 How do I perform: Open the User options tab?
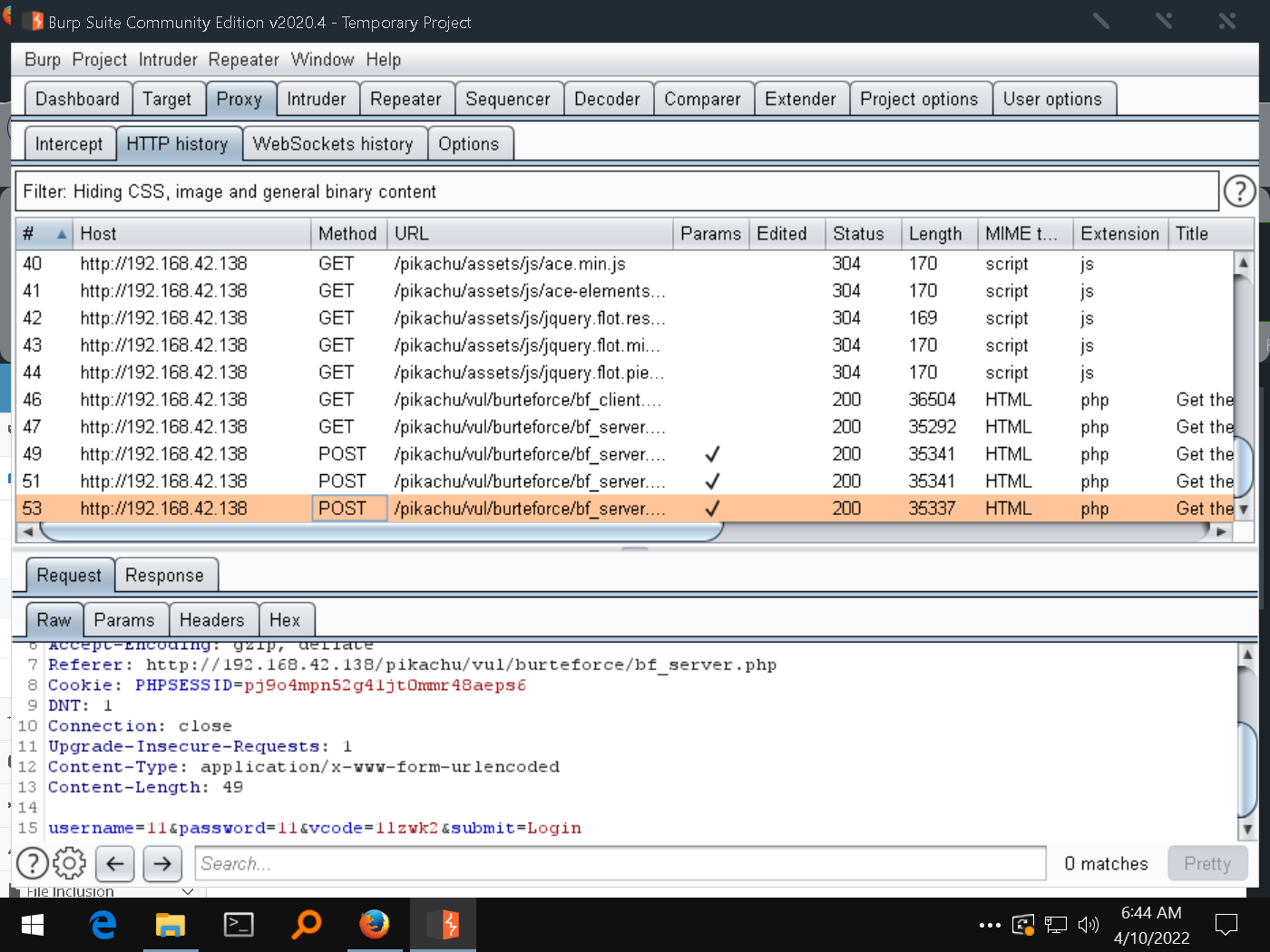tap(1052, 99)
